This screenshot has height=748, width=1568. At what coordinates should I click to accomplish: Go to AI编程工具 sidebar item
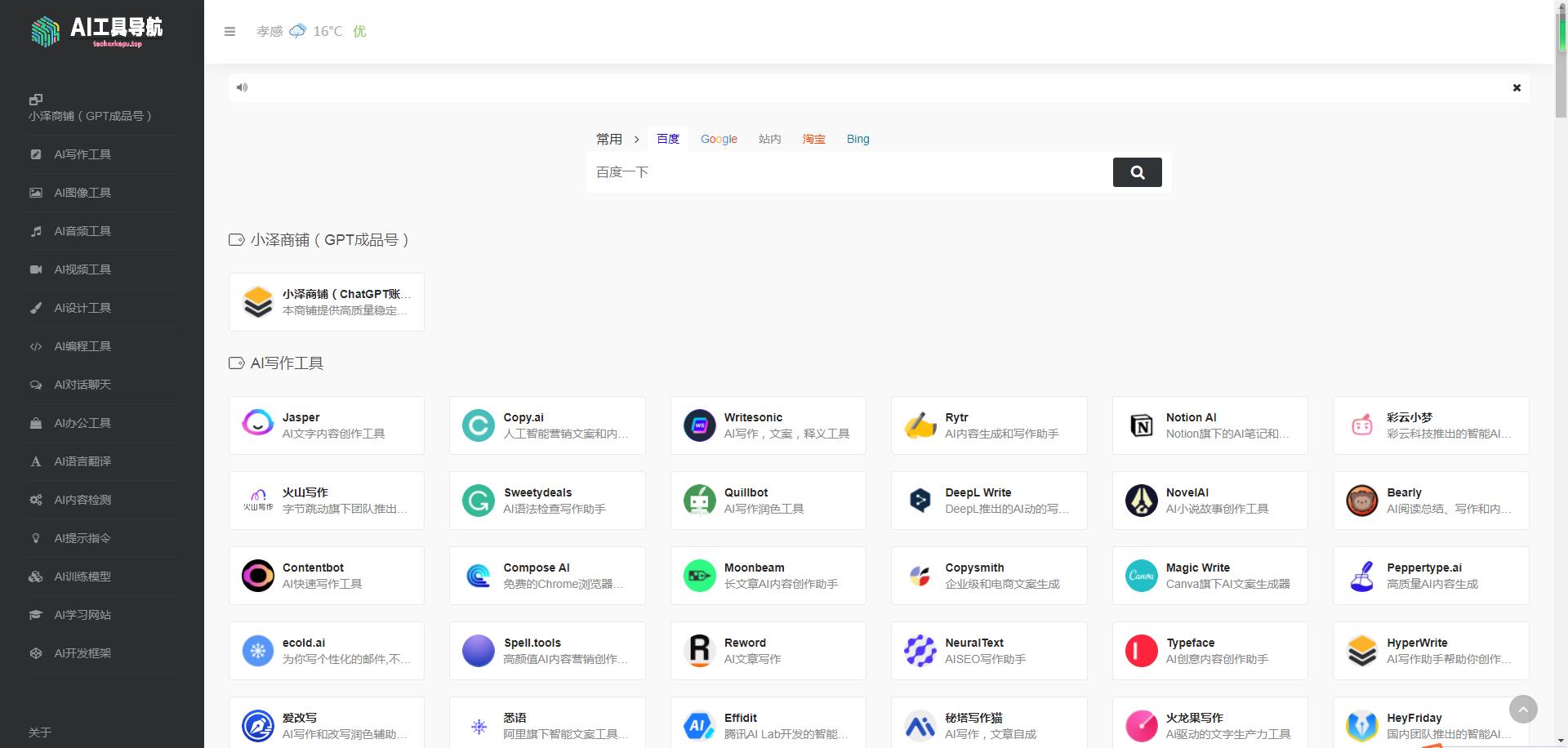tap(82, 346)
